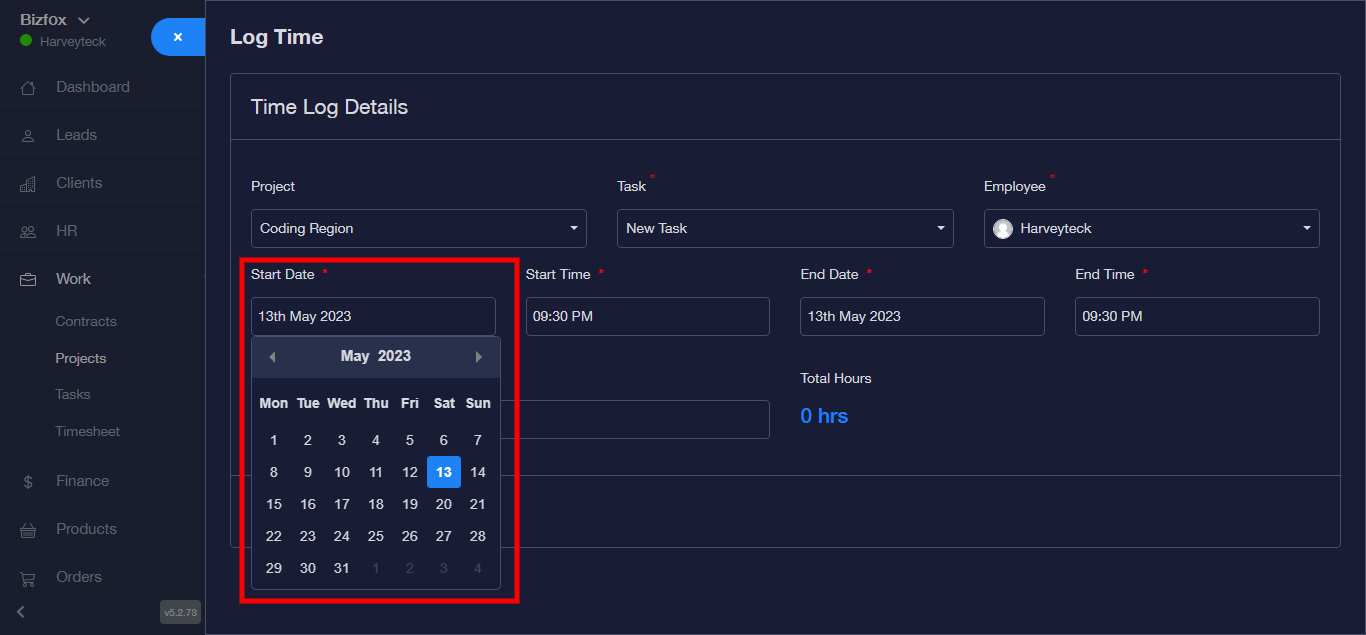1366x635 pixels.
Task: Click the Clients building icon
Action: tap(28, 184)
